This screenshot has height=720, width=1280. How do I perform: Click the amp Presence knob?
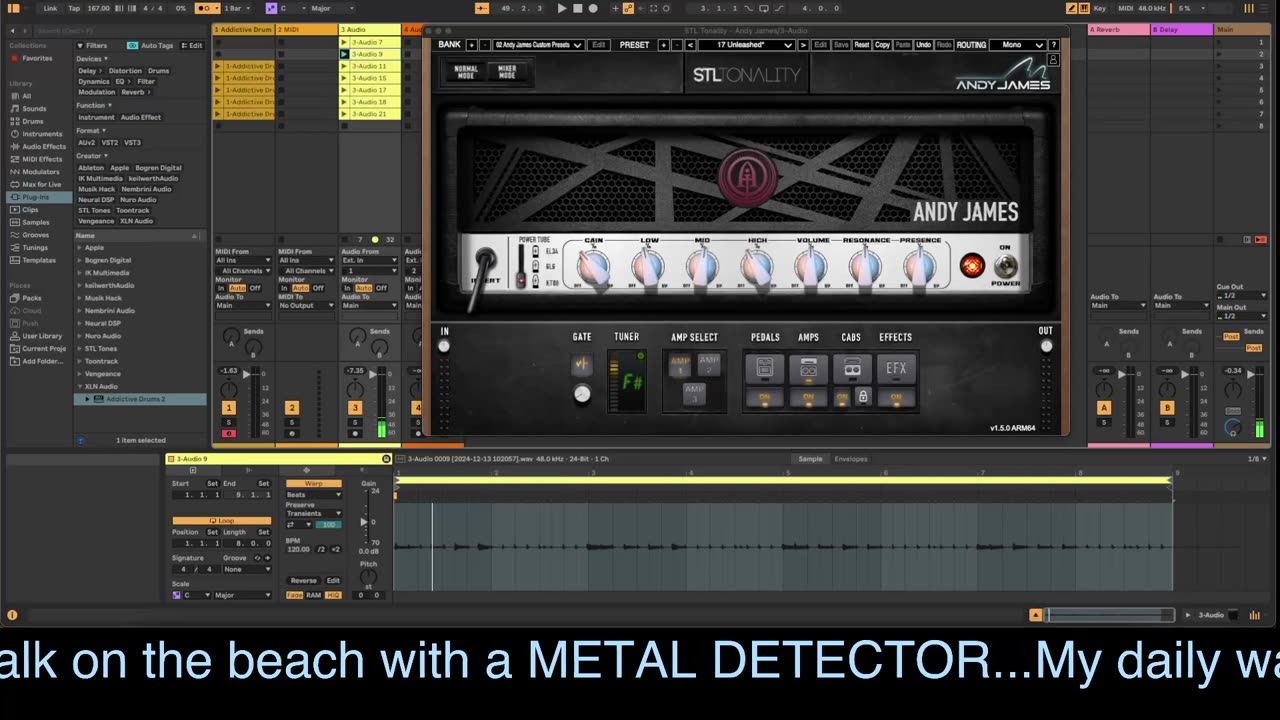(919, 267)
